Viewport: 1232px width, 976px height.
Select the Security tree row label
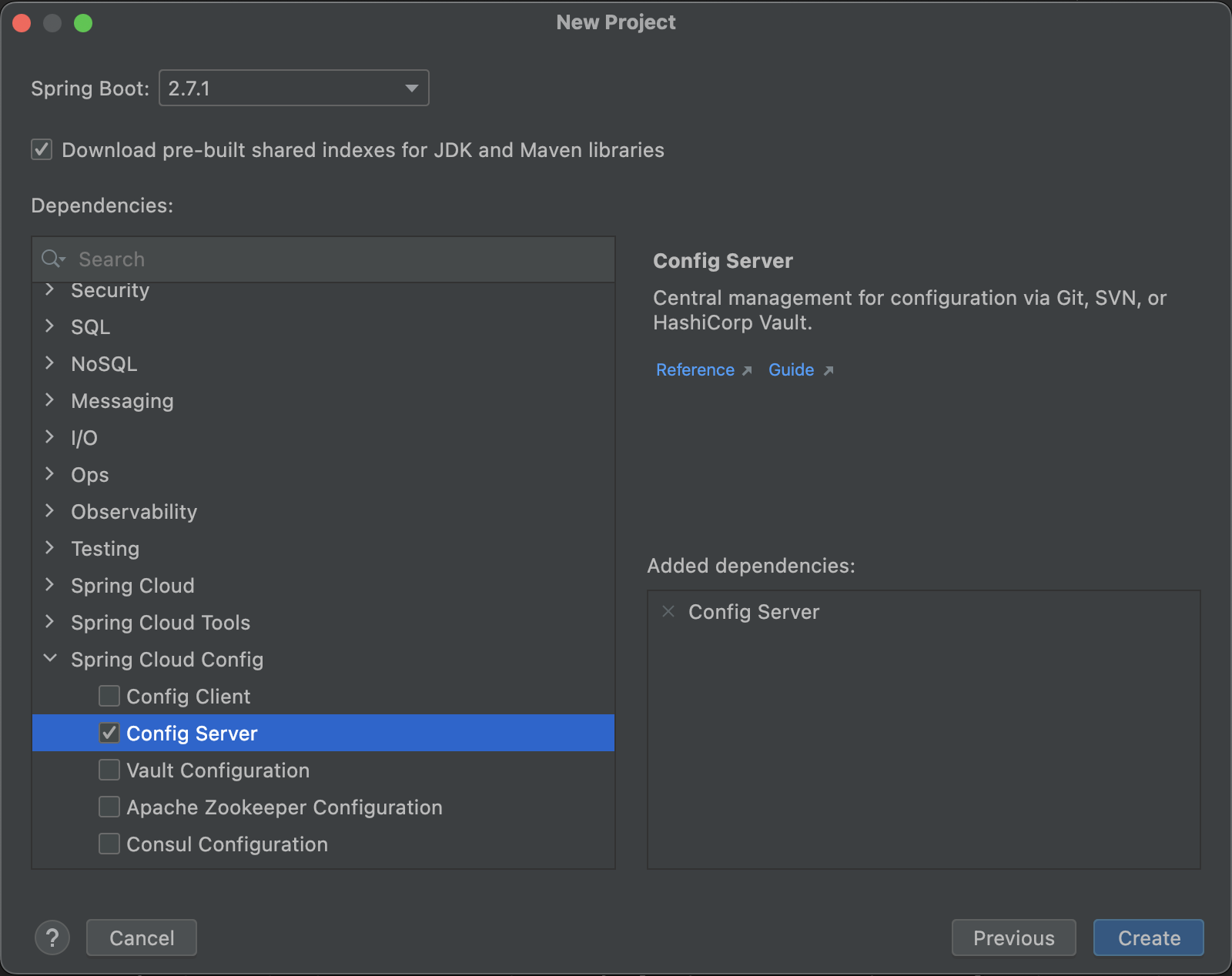(110, 290)
